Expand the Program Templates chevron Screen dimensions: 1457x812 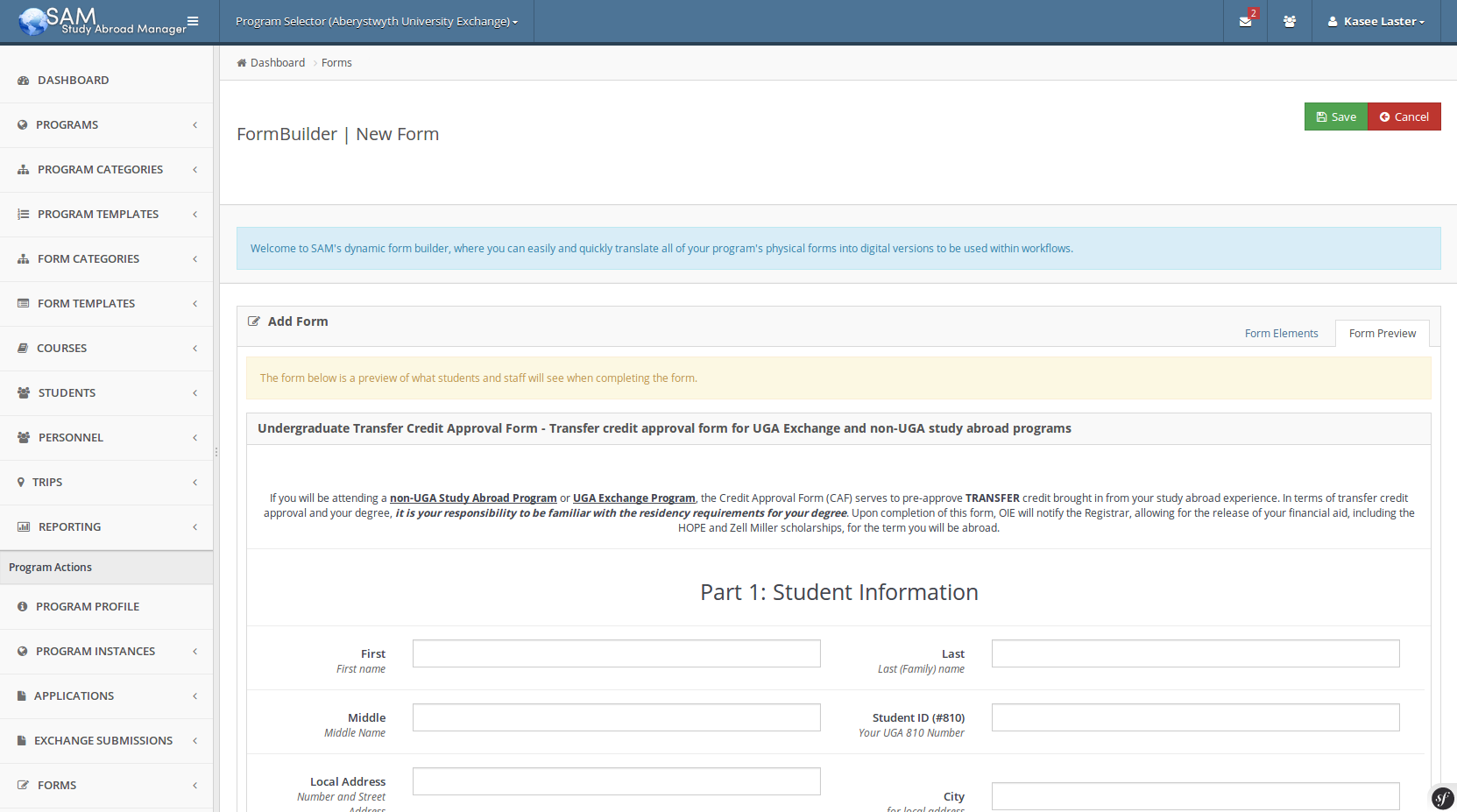coord(195,215)
